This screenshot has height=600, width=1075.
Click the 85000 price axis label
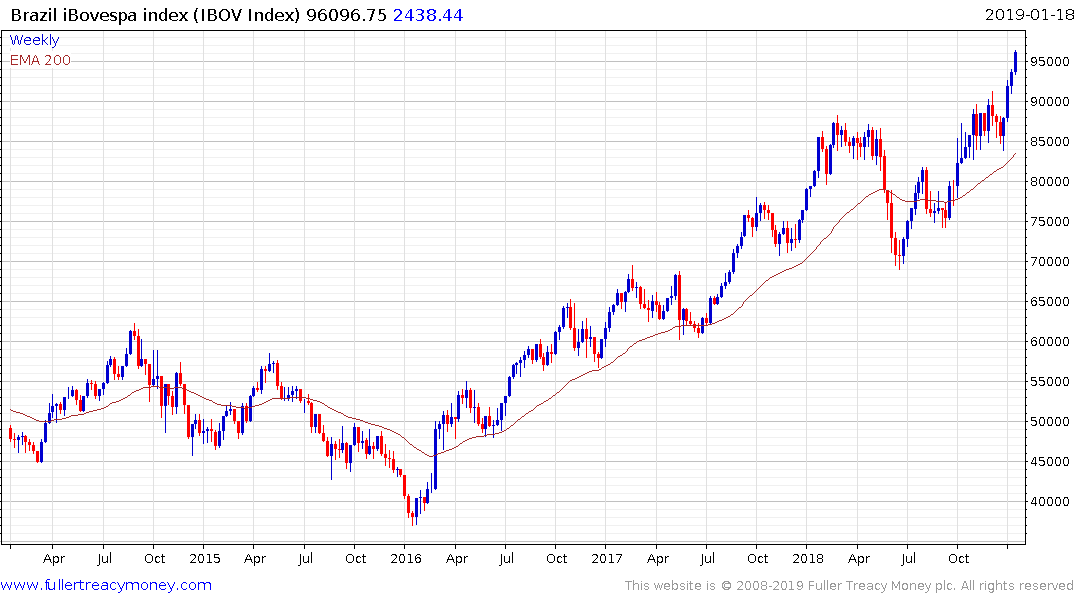pyautogui.click(x=1049, y=142)
